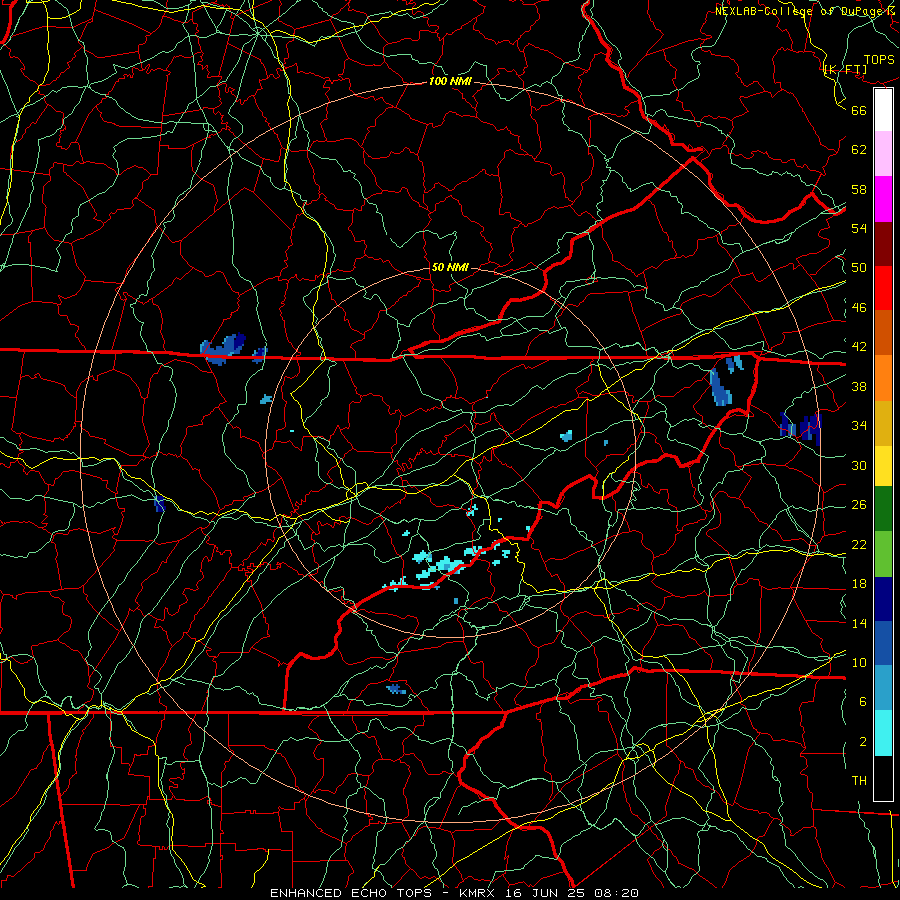This screenshot has height=900, width=900.
Task: Click the 54 legend value label
Action: pyautogui.click(x=859, y=228)
